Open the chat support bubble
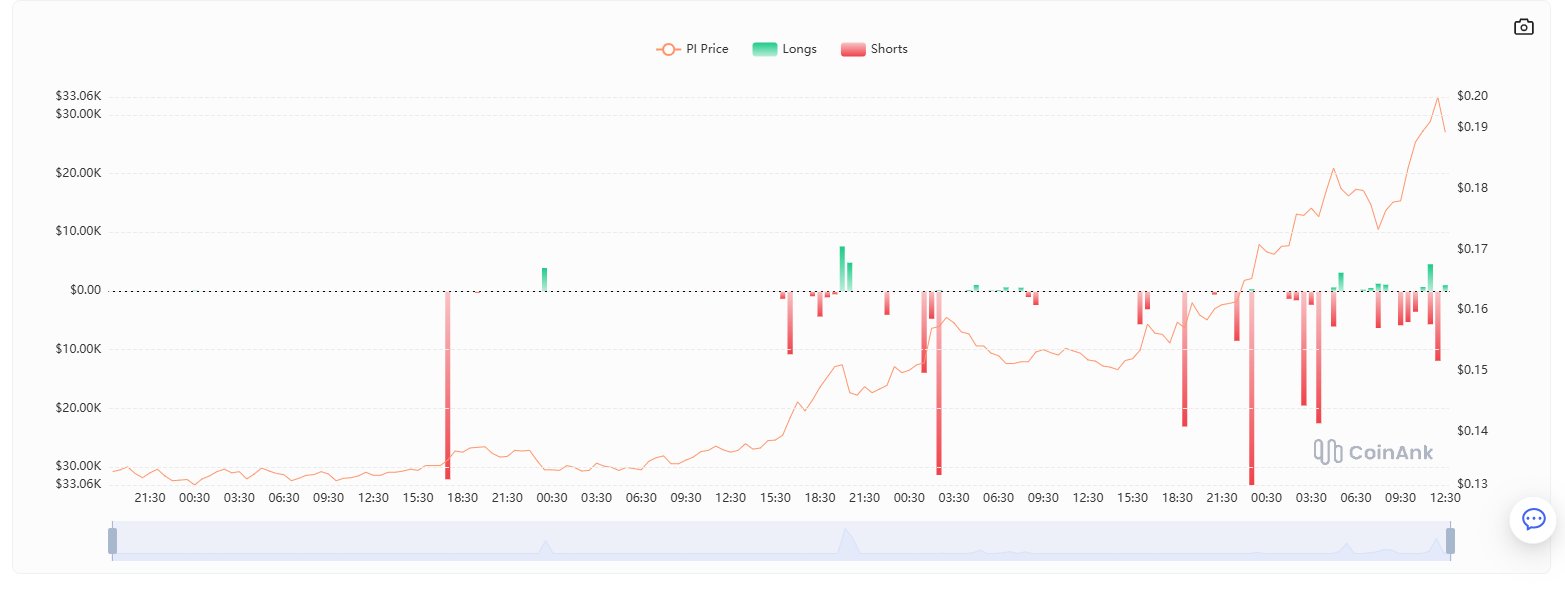 1533,519
